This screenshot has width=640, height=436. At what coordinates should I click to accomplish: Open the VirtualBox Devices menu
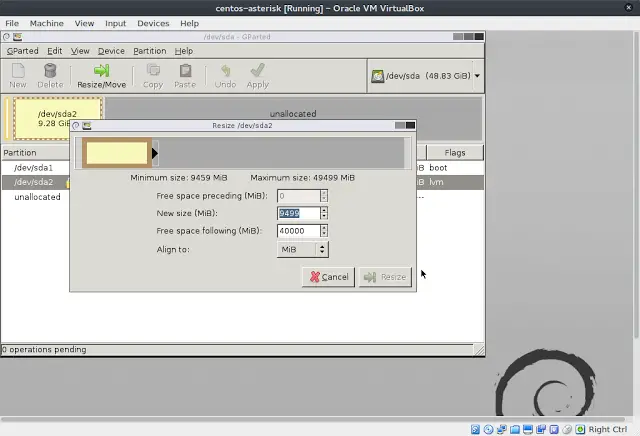pos(153,23)
